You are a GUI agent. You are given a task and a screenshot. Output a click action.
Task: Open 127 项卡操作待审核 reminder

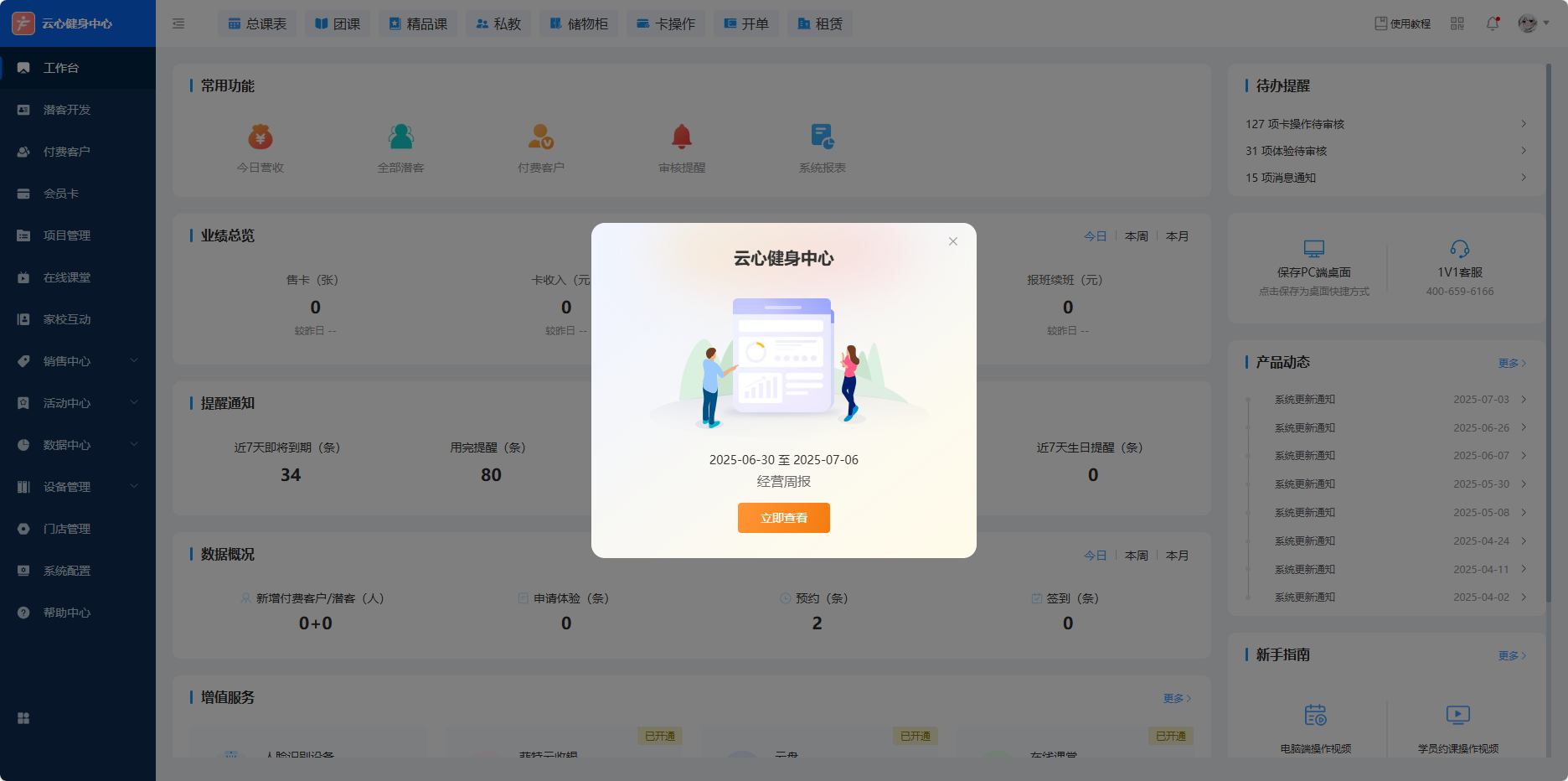[x=1385, y=124]
